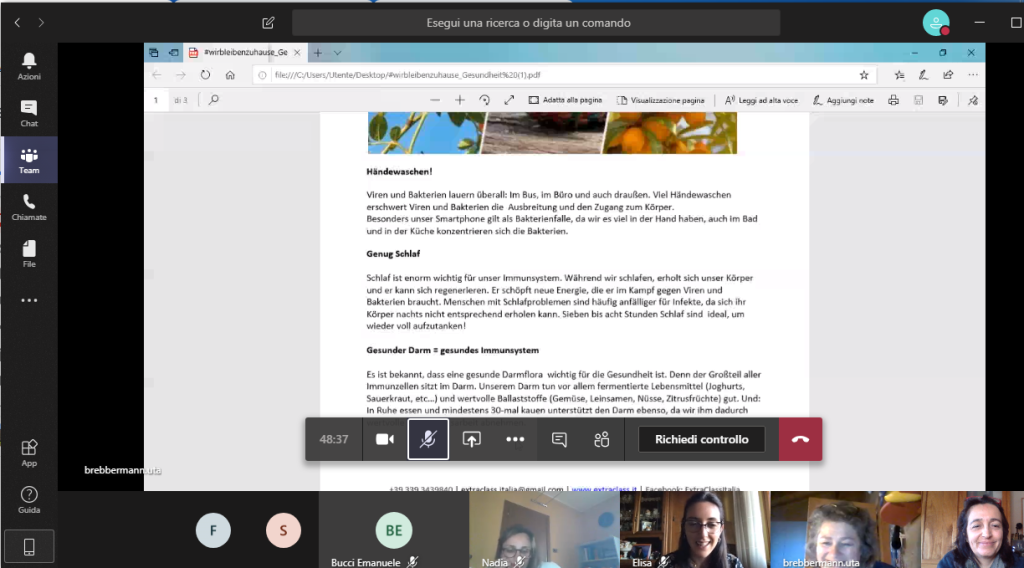Image resolution: width=1024 pixels, height=568 pixels.
Task: Zoom out the PDF
Action: 435,100
